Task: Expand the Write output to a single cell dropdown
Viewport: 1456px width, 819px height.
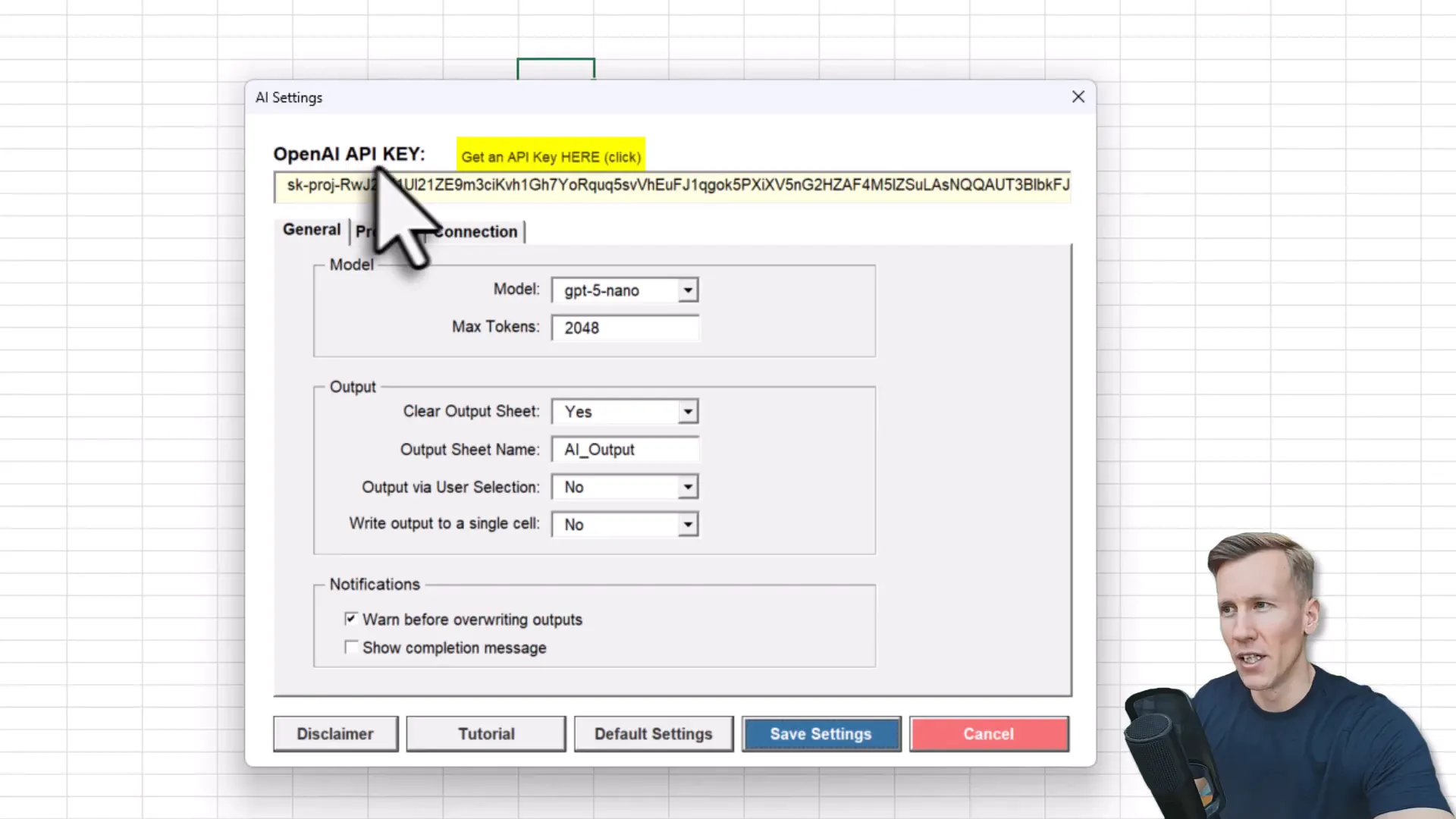Action: click(686, 524)
